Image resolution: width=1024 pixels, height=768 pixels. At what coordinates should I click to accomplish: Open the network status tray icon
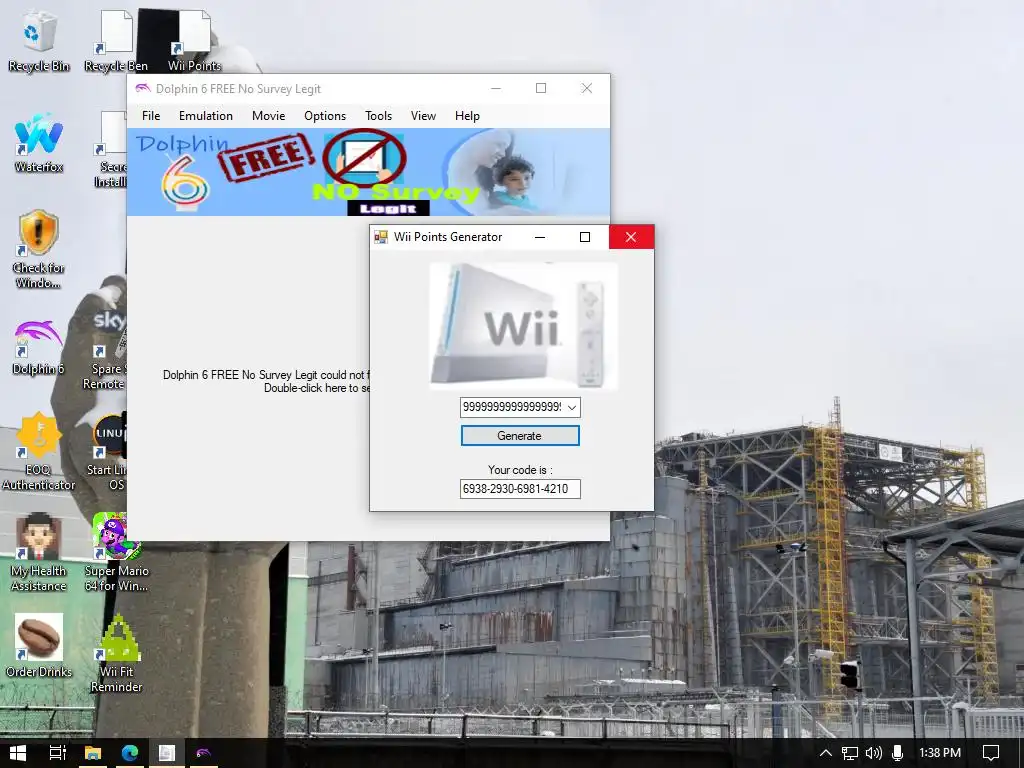850,753
